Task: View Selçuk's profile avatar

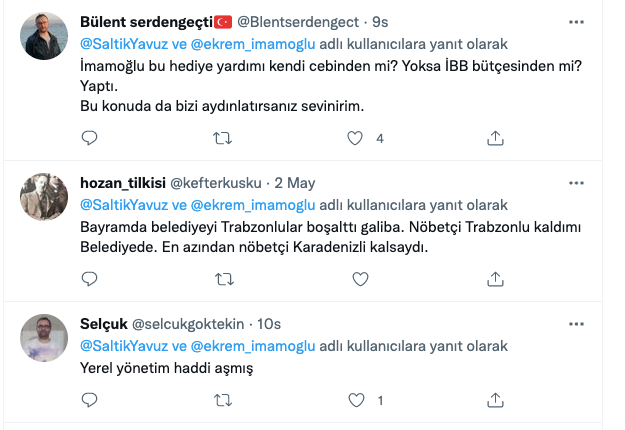Action: [44, 338]
